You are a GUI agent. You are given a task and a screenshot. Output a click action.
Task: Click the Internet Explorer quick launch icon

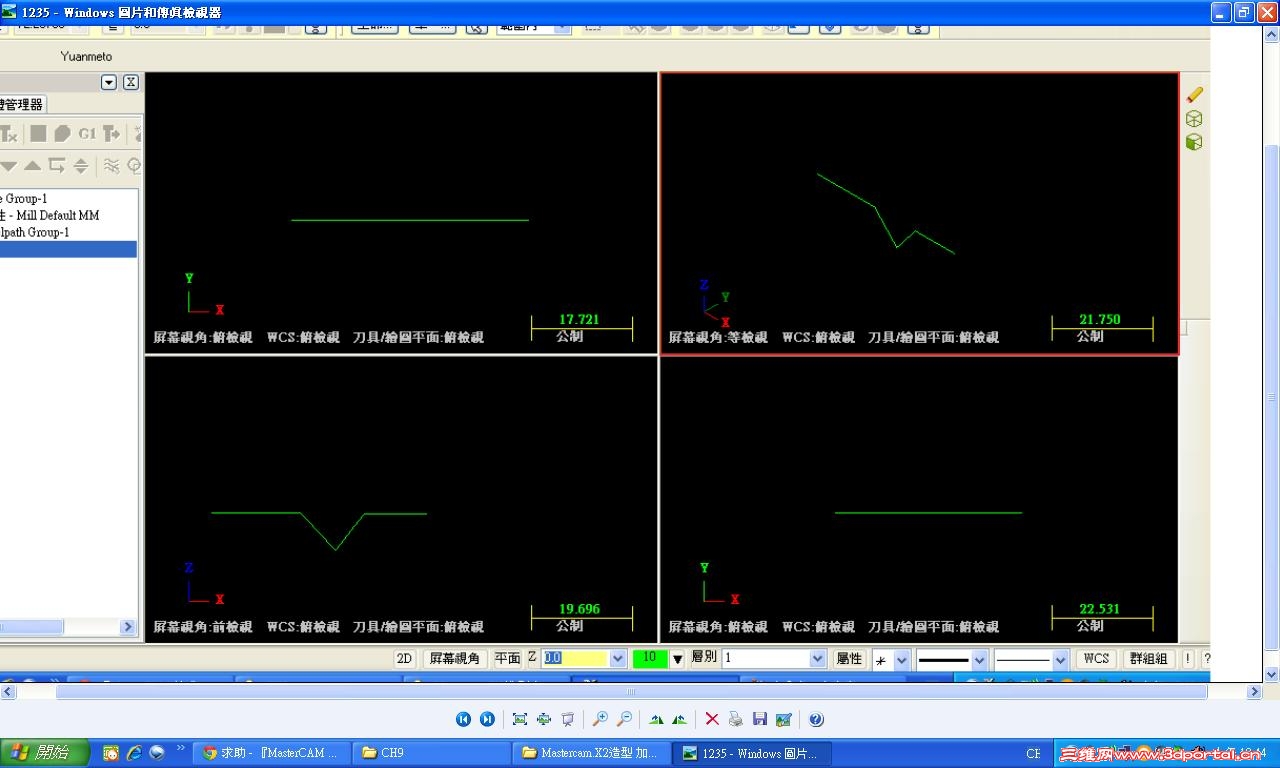pyautogui.click(x=134, y=753)
